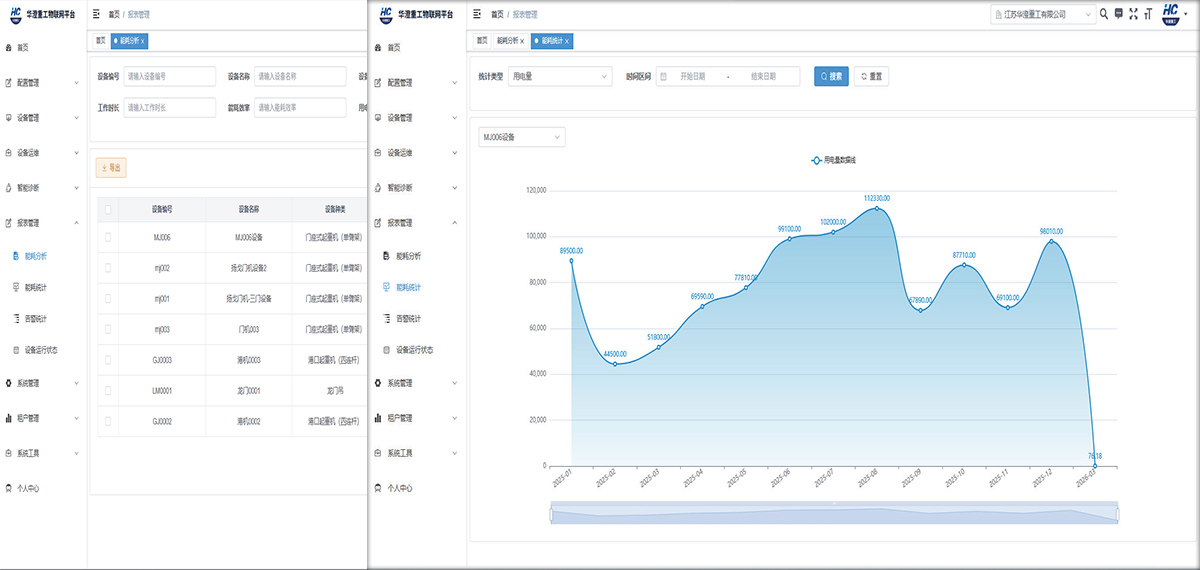Image resolution: width=1200 pixels, height=570 pixels.
Task: Select the active 能耗统计 tab
Action: pyautogui.click(x=552, y=41)
